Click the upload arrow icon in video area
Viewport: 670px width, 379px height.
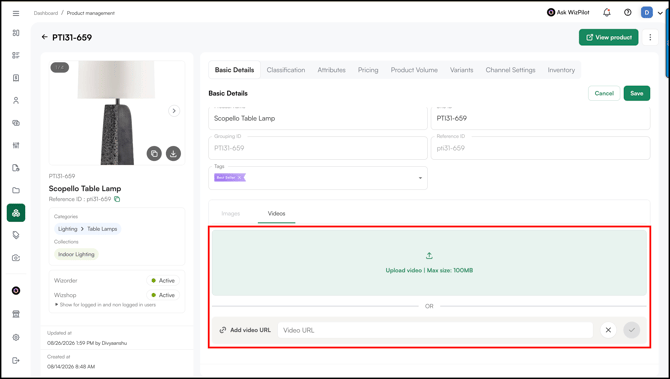pos(429,256)
